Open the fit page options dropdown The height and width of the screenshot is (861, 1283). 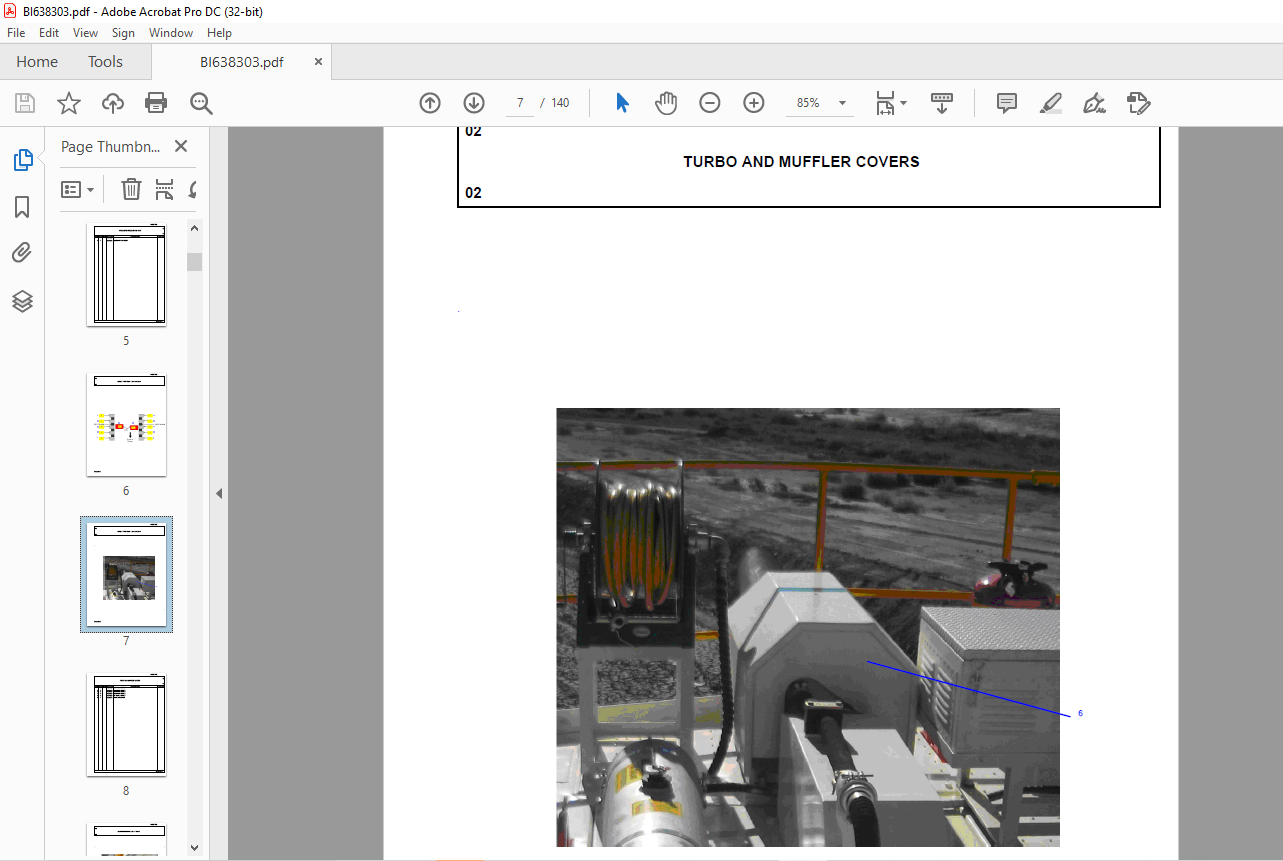[891, 103]
